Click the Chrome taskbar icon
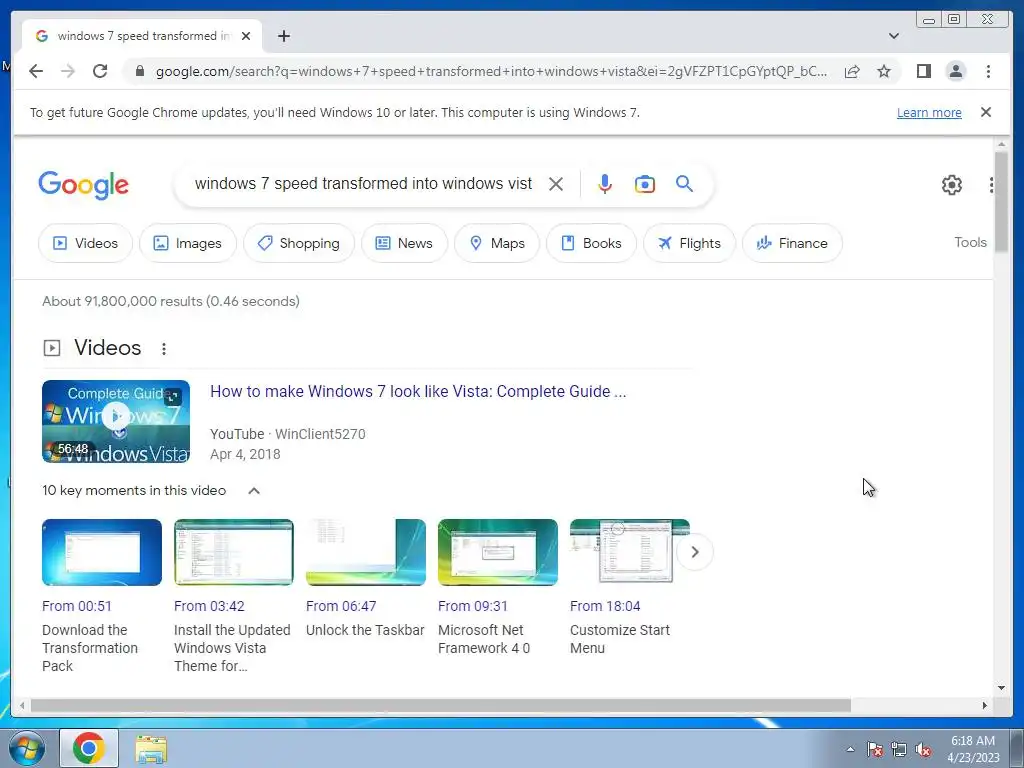Viewport: 1024px width, 768px height. (89, 748)
